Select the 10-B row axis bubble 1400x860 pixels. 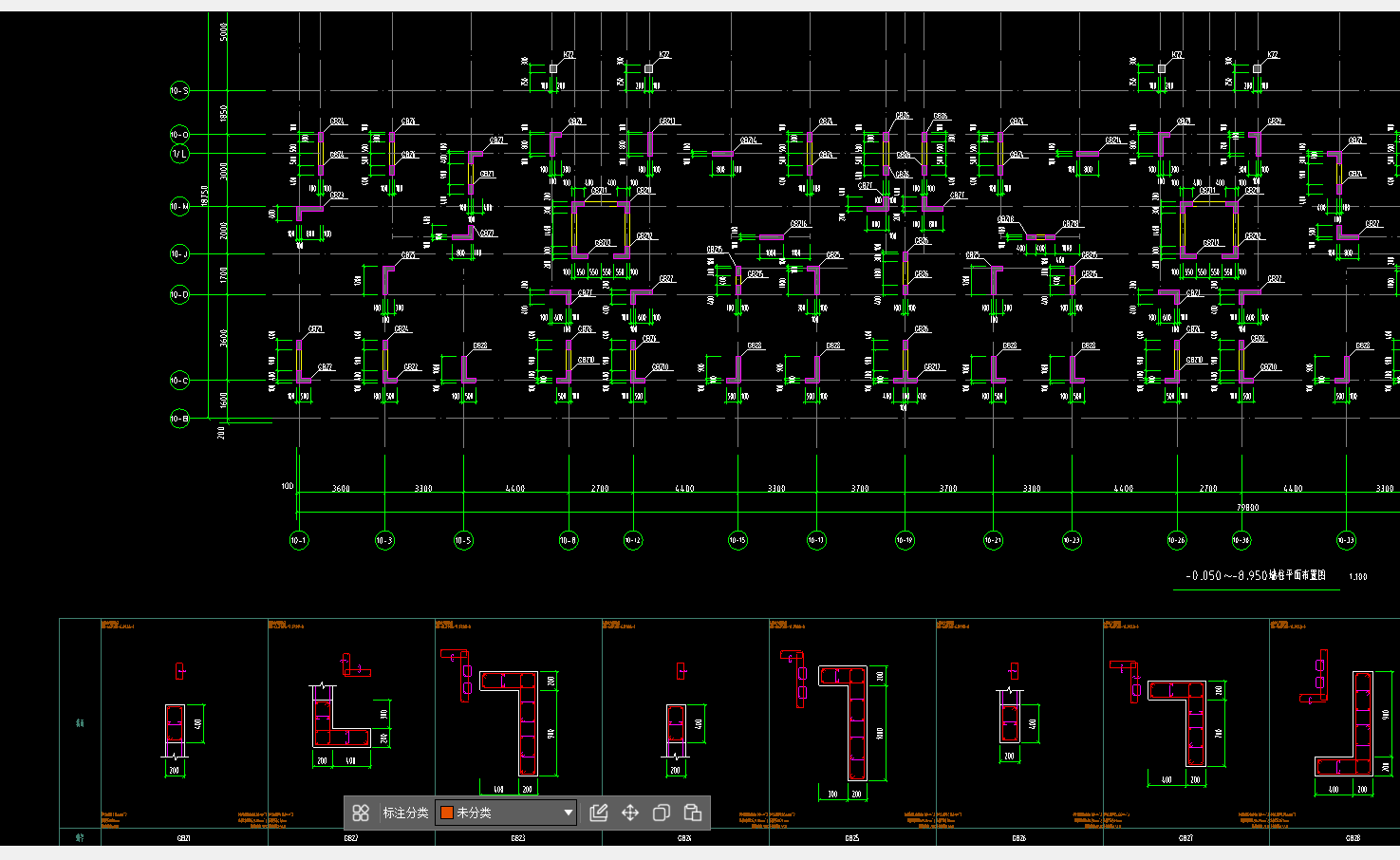[179, 419]
